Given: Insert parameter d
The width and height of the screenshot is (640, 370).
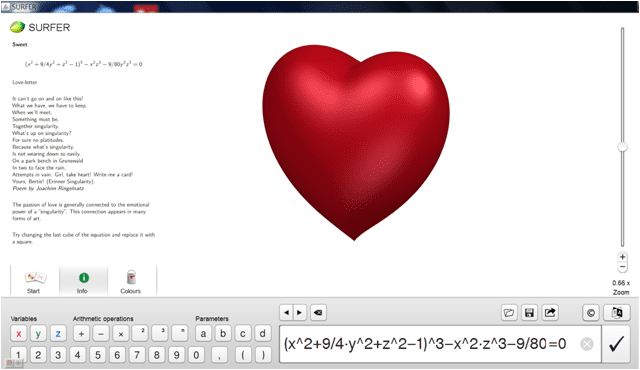Looking at the screenshot, I should click(x=262, y=334).
